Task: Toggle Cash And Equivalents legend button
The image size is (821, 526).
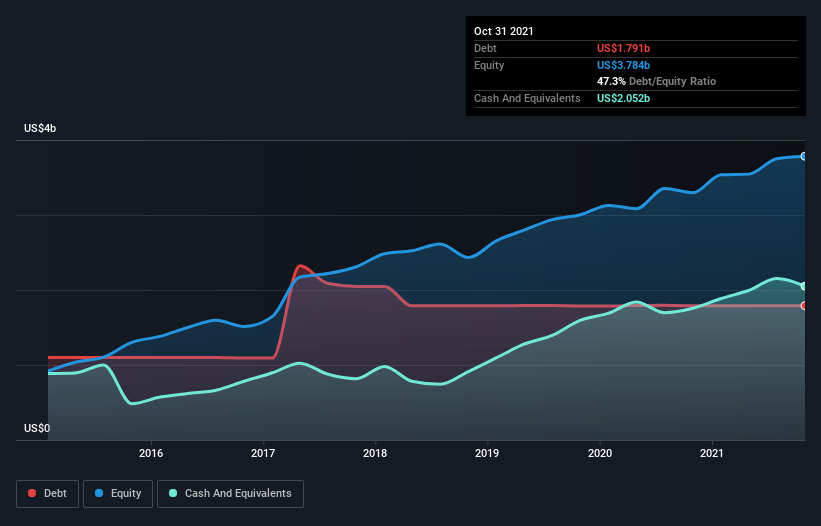Action: point(230,494)
